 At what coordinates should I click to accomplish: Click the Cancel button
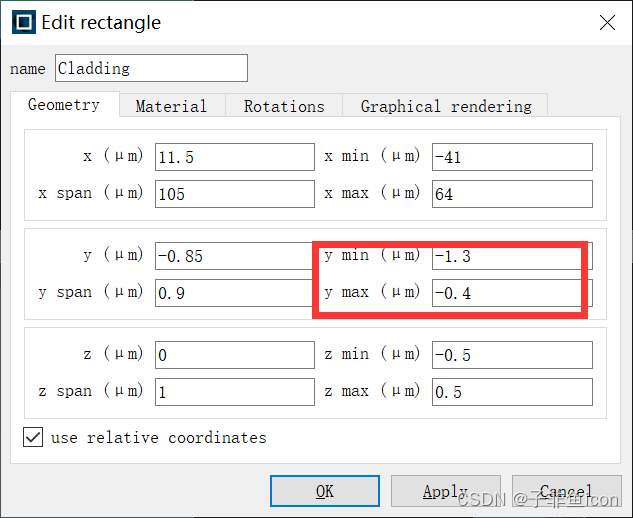pos(566,491)
